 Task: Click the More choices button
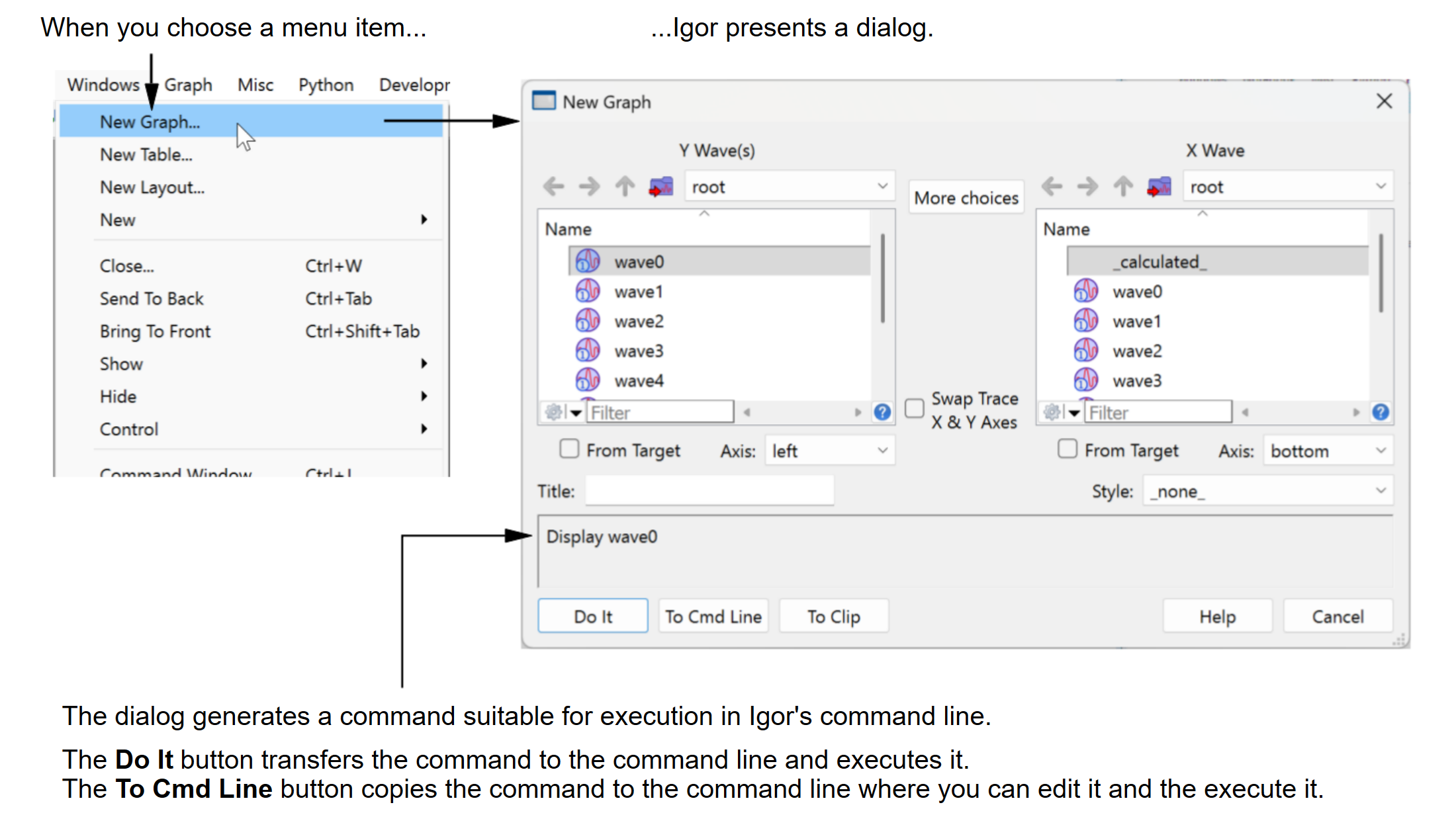(966, 198)
